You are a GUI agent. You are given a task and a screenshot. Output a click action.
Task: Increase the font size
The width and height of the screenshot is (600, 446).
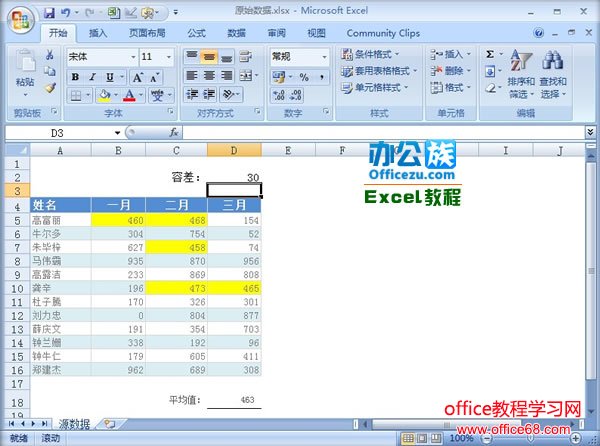tap(137, 78)
